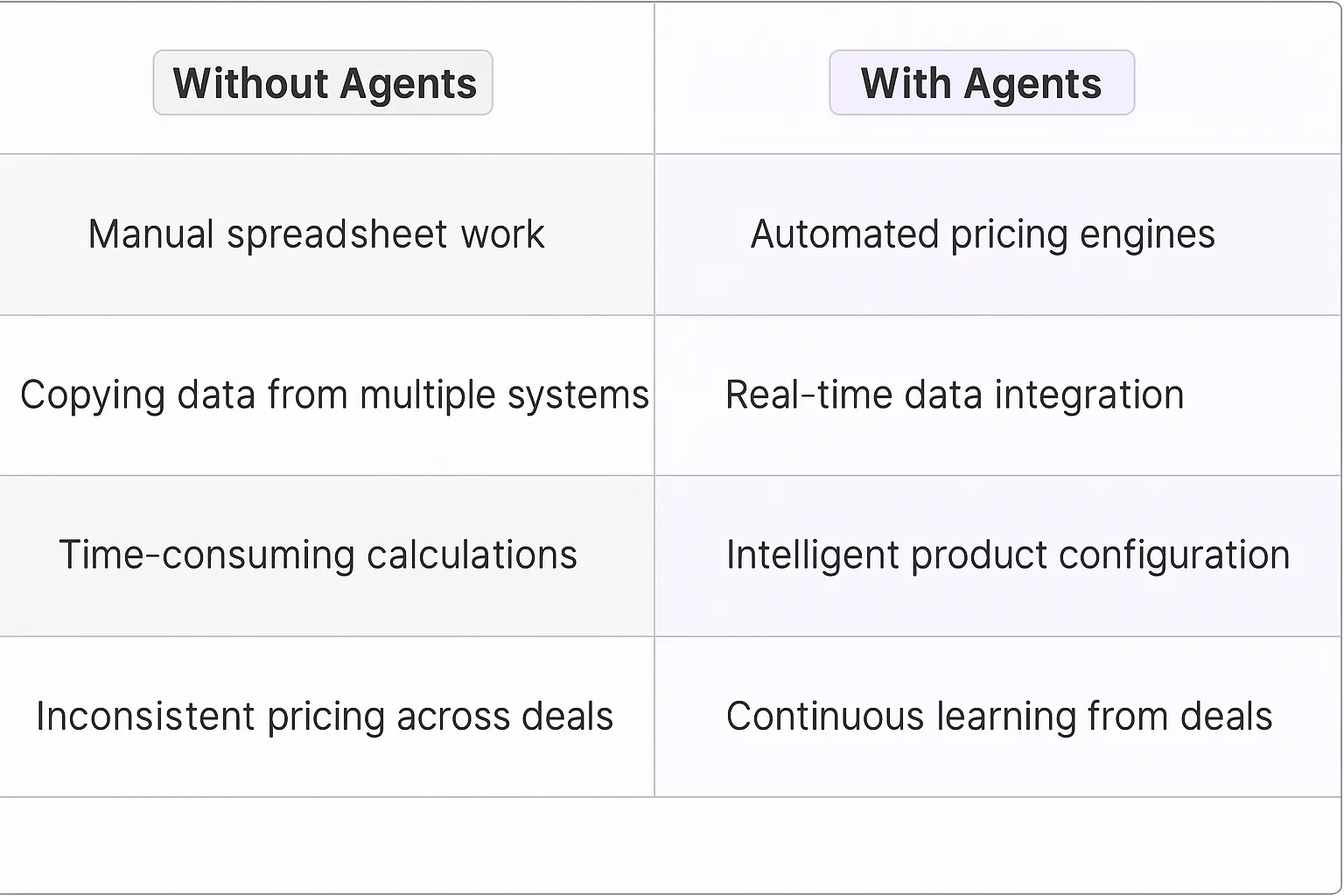Select the "Intelligent product configuration" cell
The width and height of the screenshot is (1344, 896).
pyautogui.click(x=1008, y=556)
